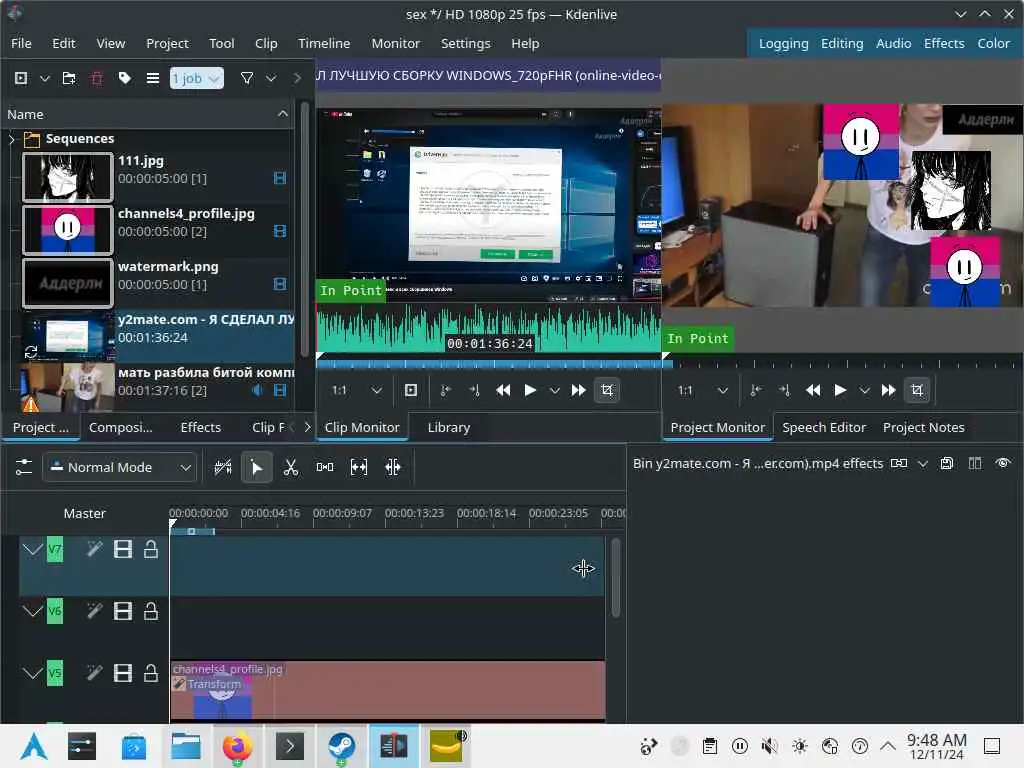Viewport: 1024px width, 768px height.
Task: Rewind in the Project Monitor
Action: [813, 390]
